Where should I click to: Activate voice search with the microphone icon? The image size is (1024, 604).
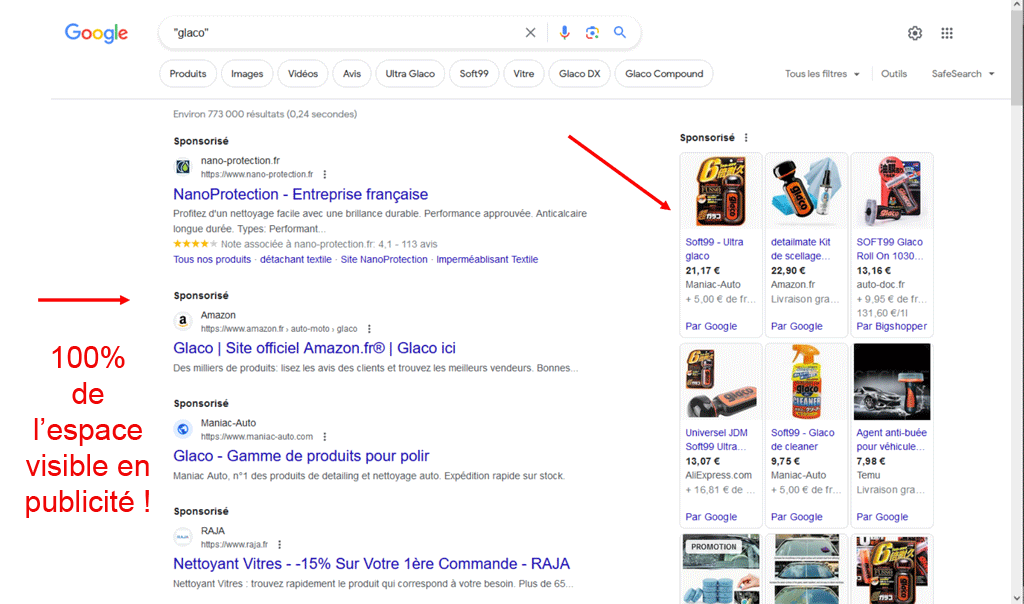coord(565,32)
